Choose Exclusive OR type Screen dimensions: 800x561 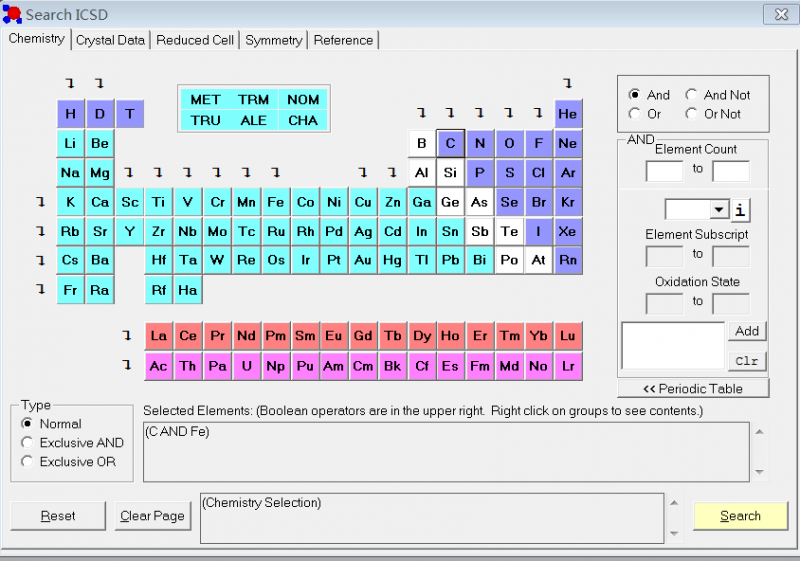click(68, 462)
